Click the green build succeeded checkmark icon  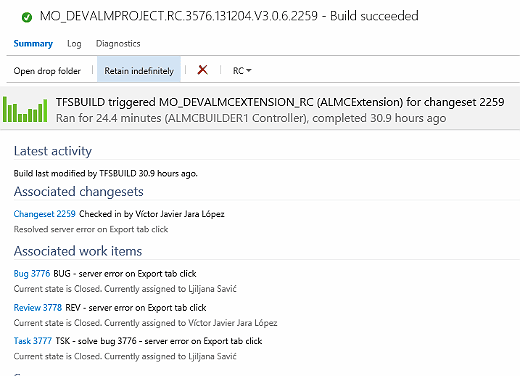(x=27, y=17)
